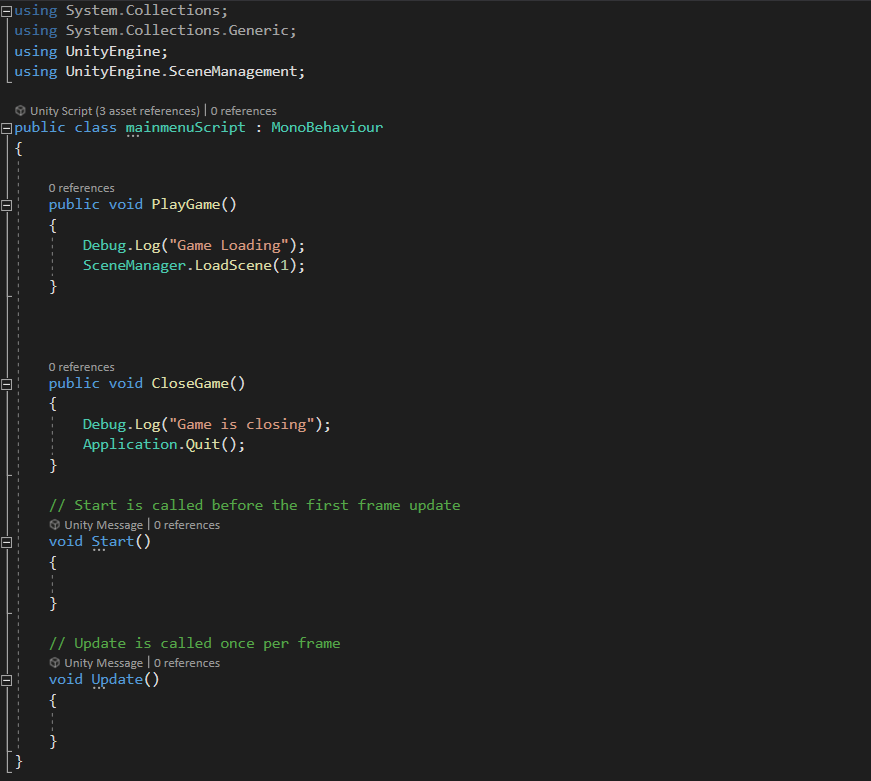Collapse the Update method
Screen dimensions: 871x781
6,680
